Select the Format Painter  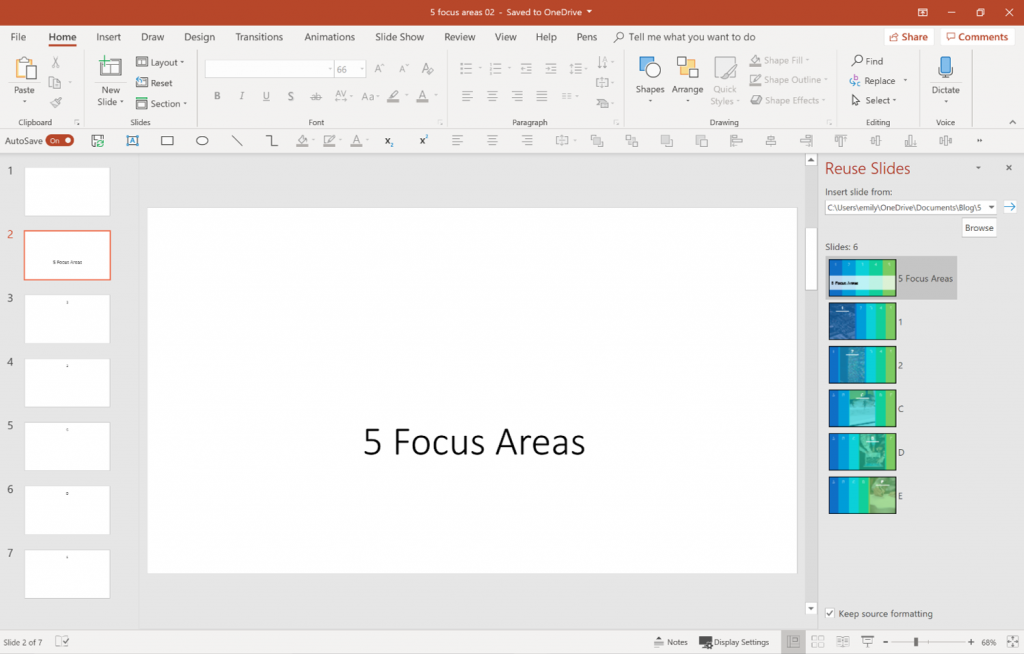[58, 102]
